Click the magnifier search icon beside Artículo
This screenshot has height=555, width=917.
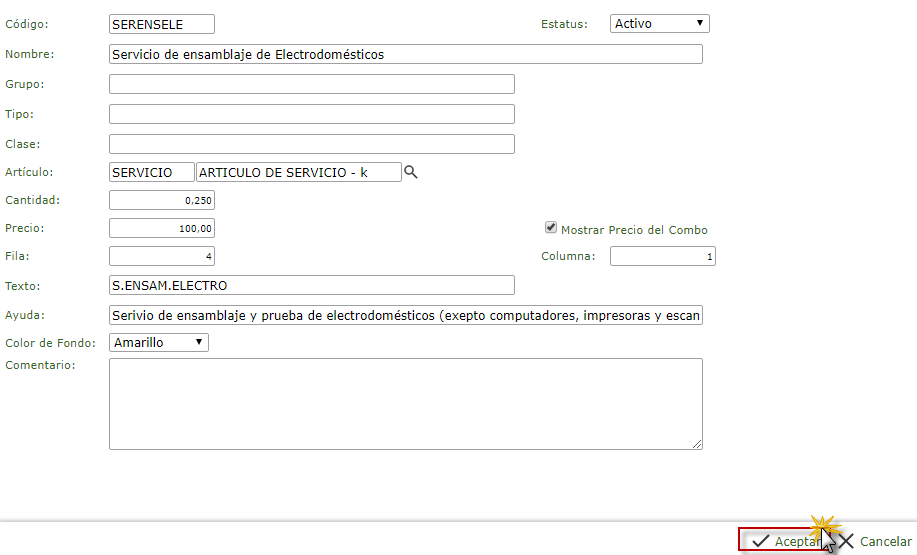pyautogui.click(x=410, y=172)
